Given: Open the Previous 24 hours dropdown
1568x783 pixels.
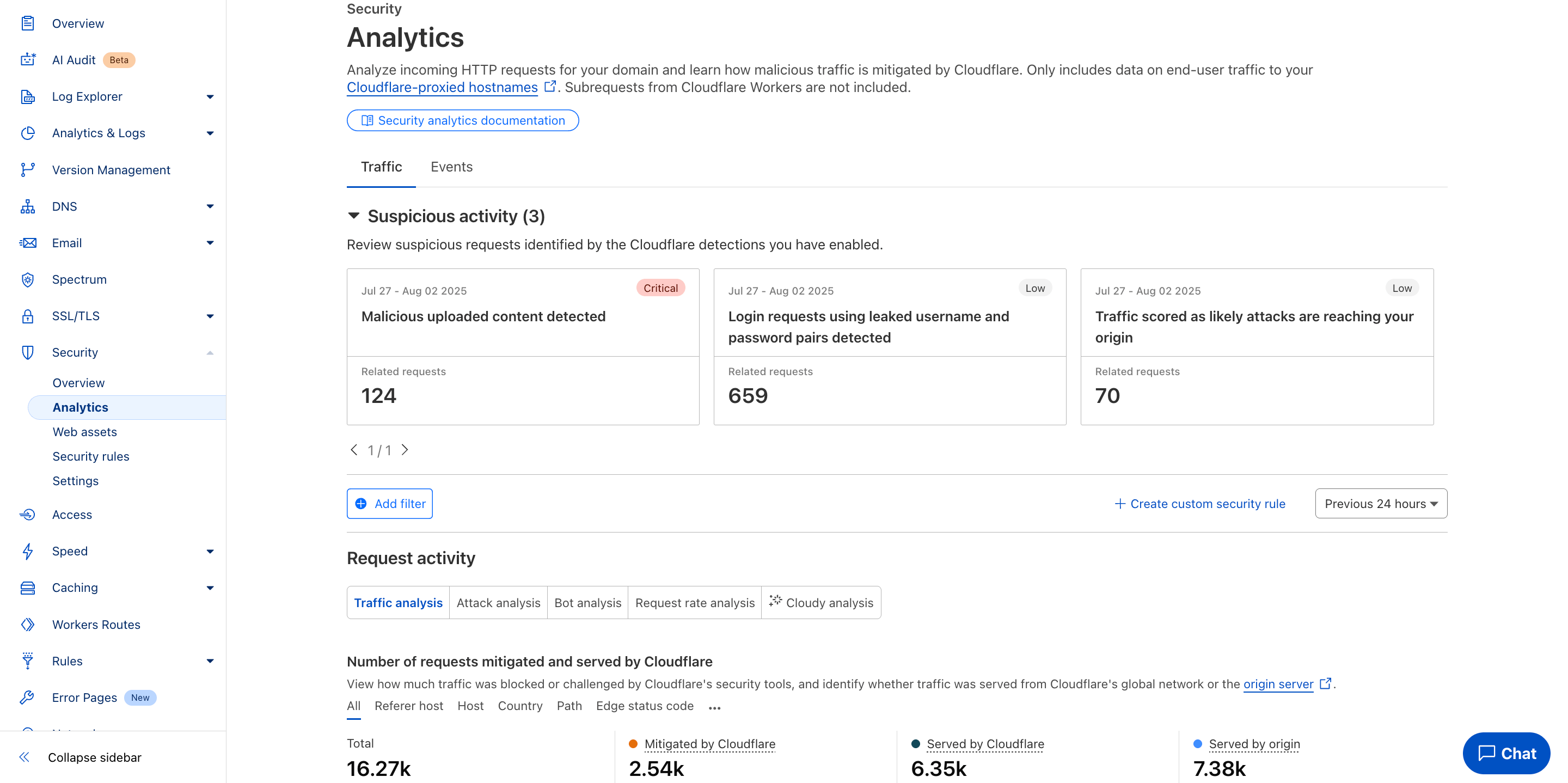Looking at the screenshot, I should click(1380, 503).
